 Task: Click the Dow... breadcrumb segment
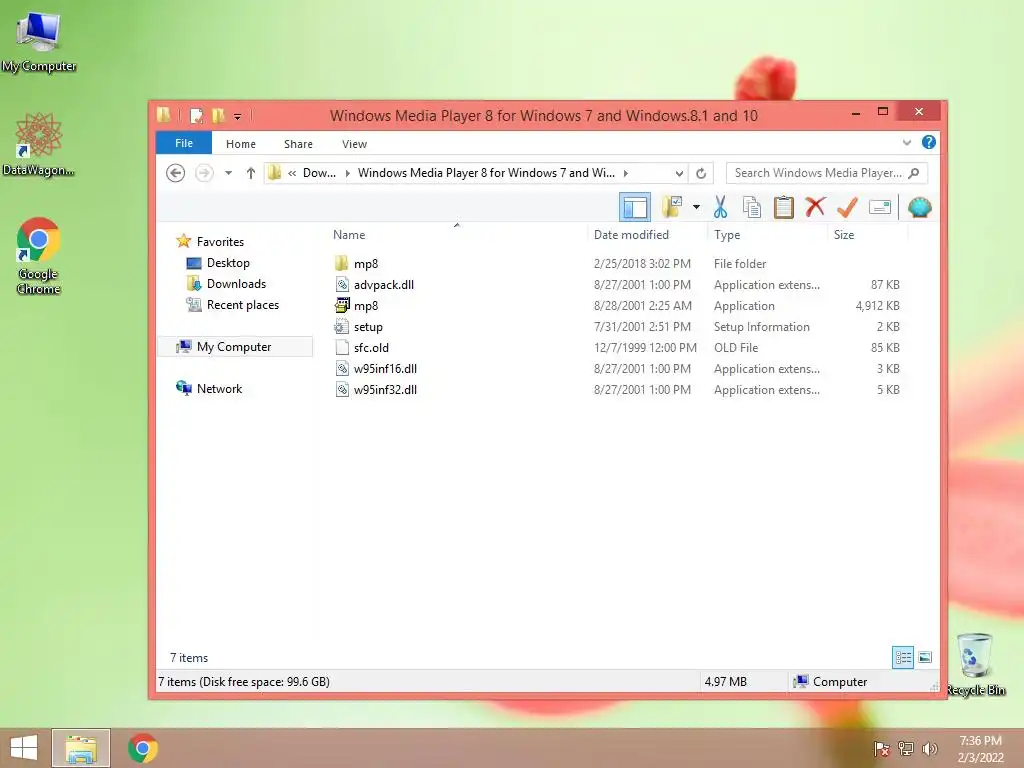pos(319,173)
